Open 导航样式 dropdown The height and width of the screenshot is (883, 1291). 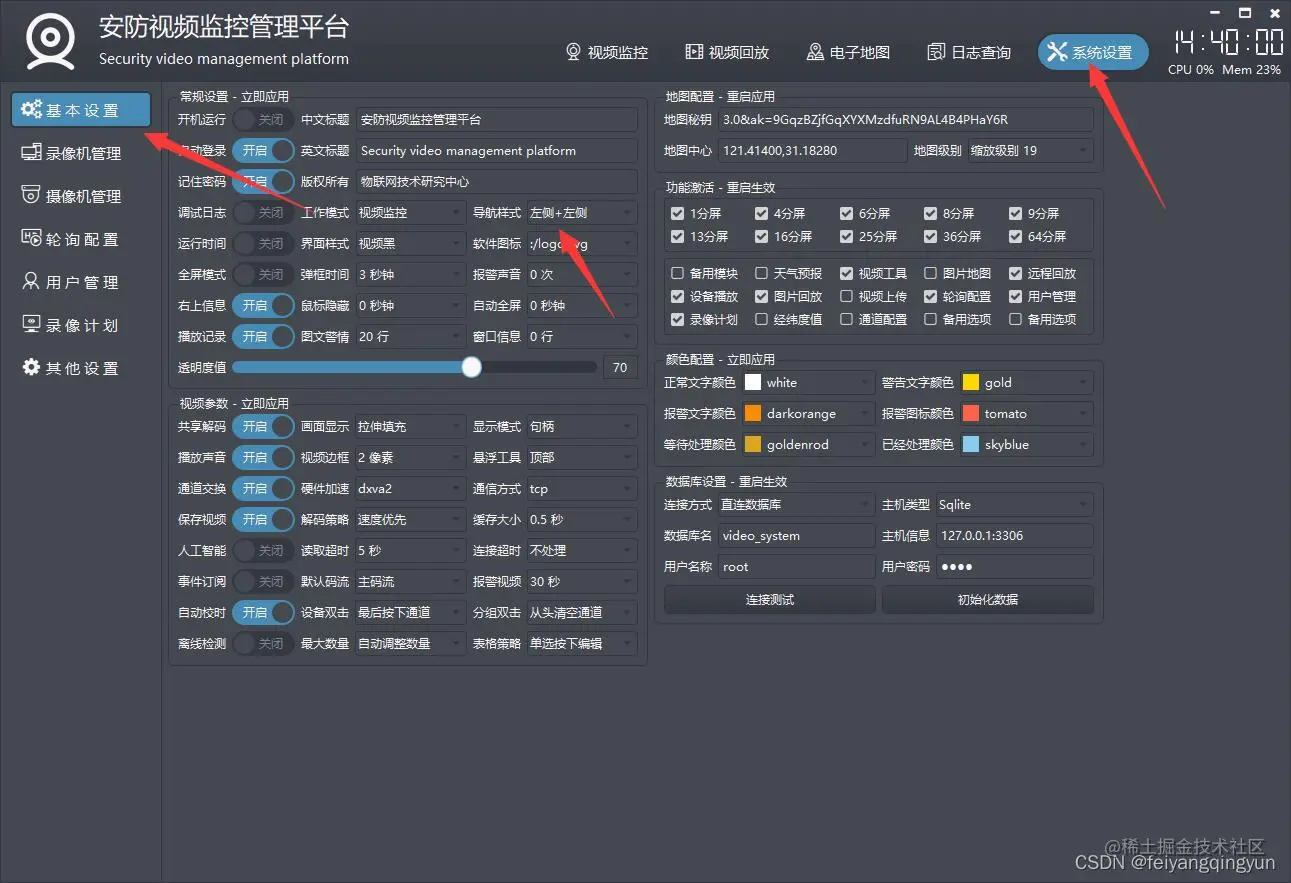point(582,212)
